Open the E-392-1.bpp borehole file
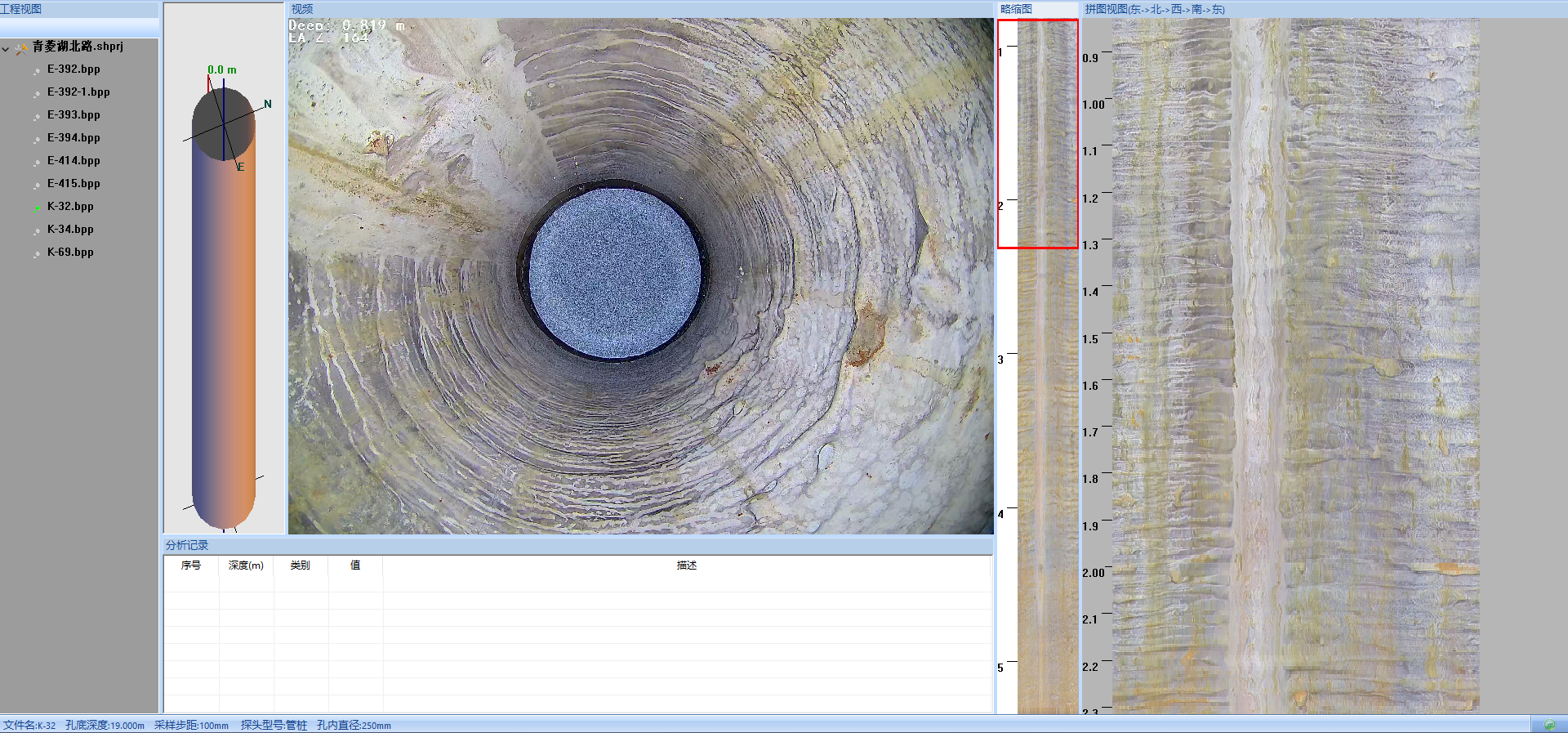Image resolution: width=1568 pixels, height=733 pixels. coord(78,92)
